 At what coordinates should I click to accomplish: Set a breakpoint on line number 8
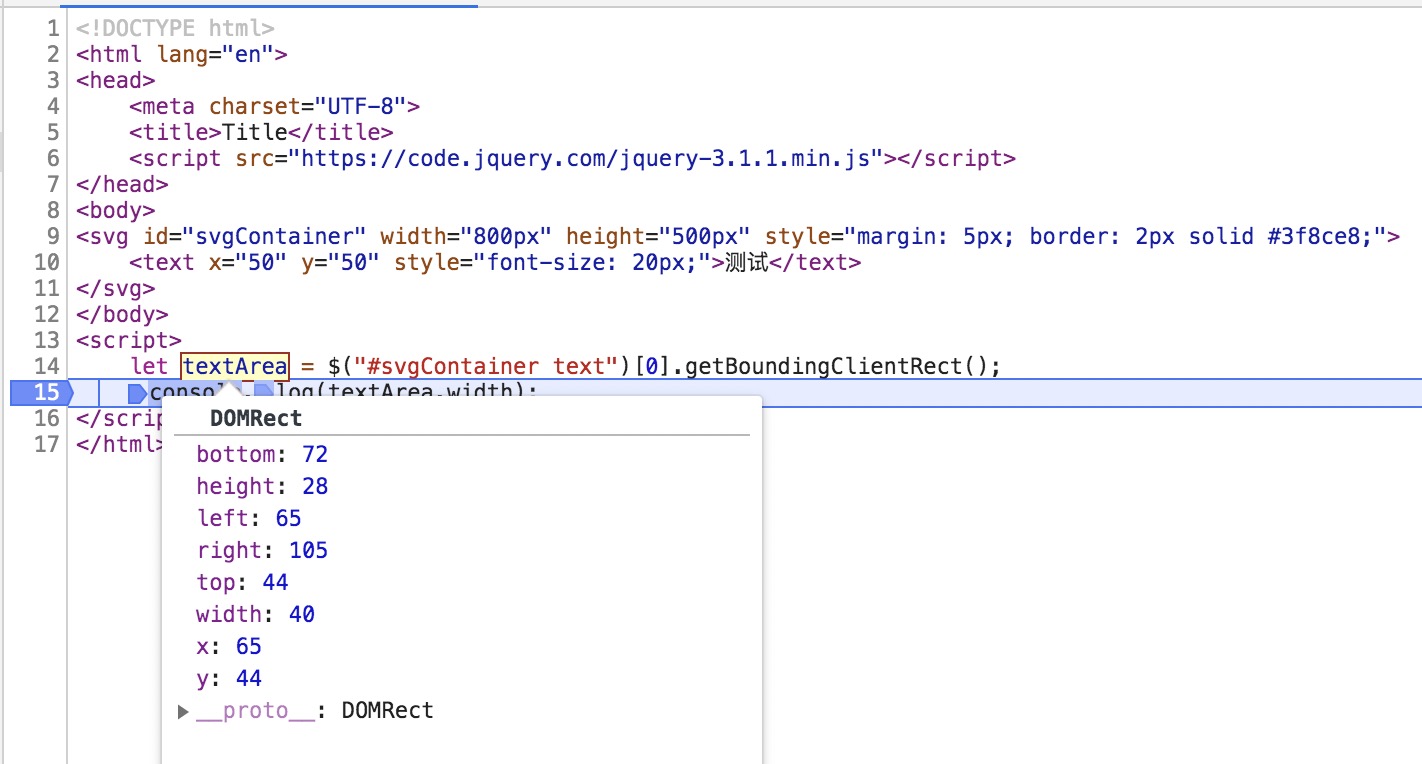pos(53,210)
